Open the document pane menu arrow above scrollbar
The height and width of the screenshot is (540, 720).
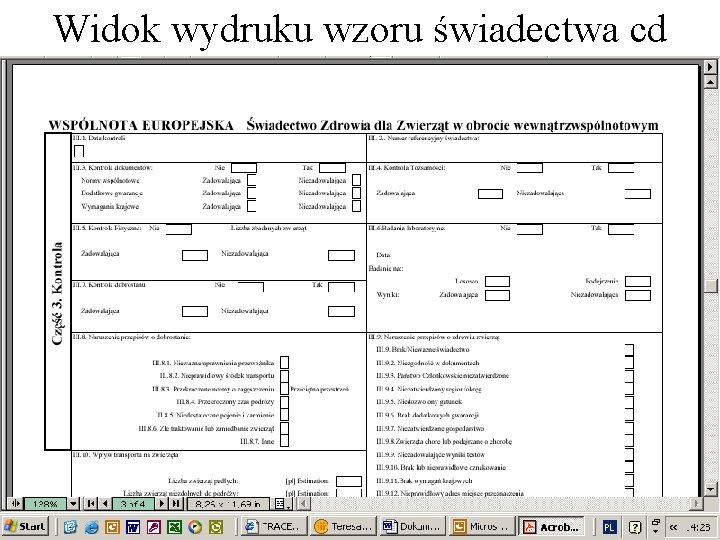[711, 67]
